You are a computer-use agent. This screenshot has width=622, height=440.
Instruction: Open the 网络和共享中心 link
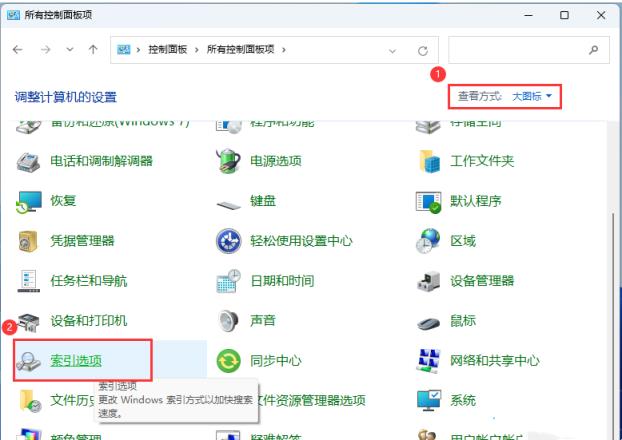point(495,361)
